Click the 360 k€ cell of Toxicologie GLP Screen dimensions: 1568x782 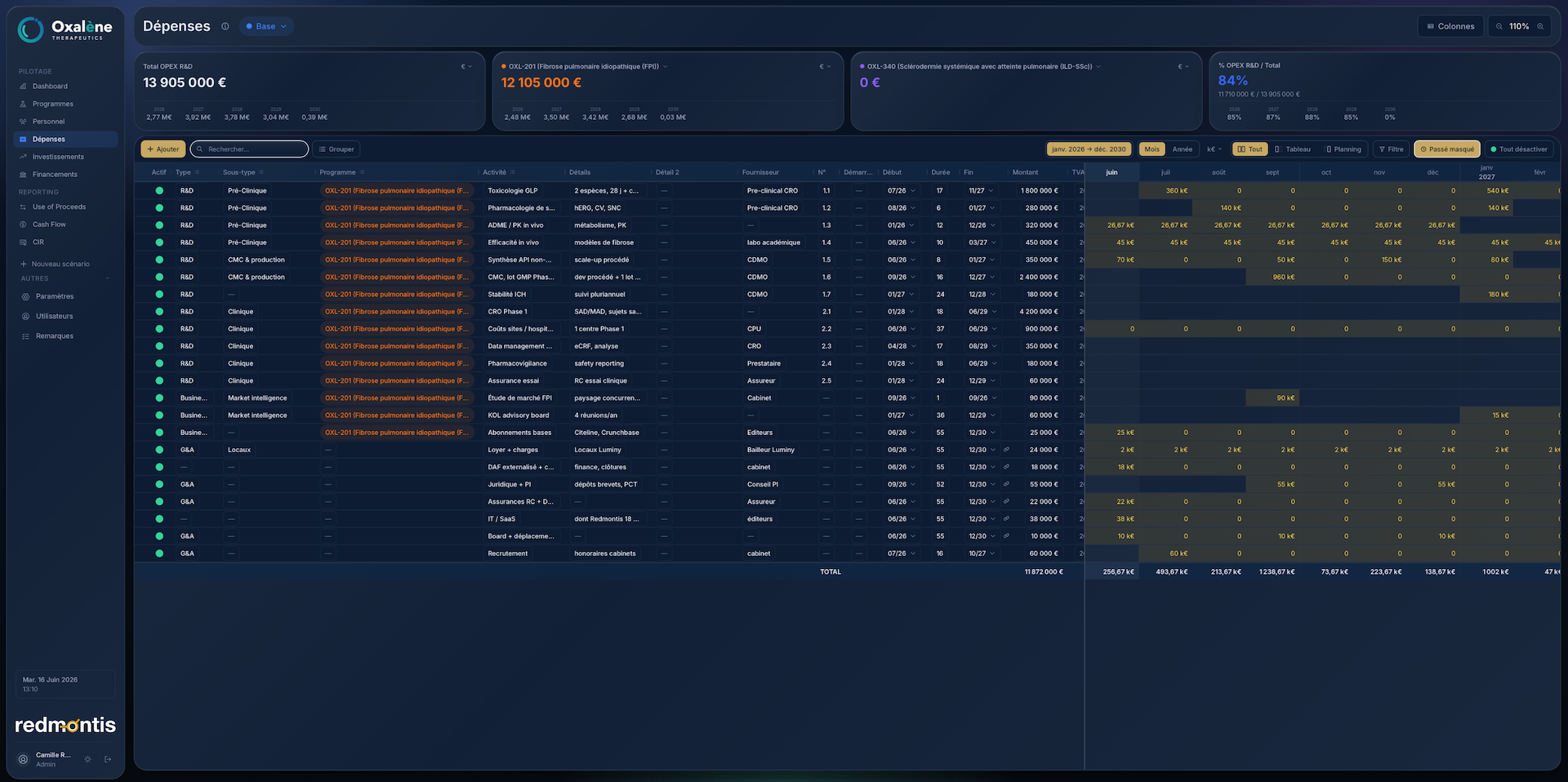tap(1165, 191)
